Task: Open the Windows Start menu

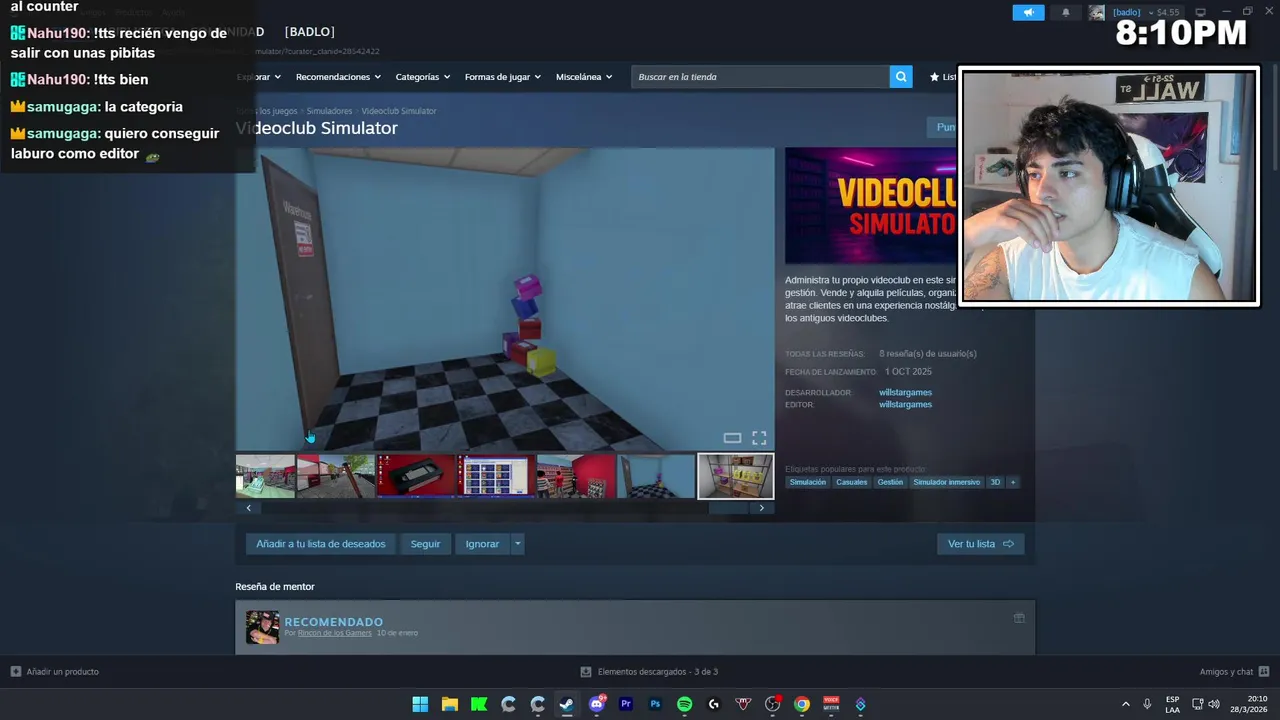Action: 420,704
